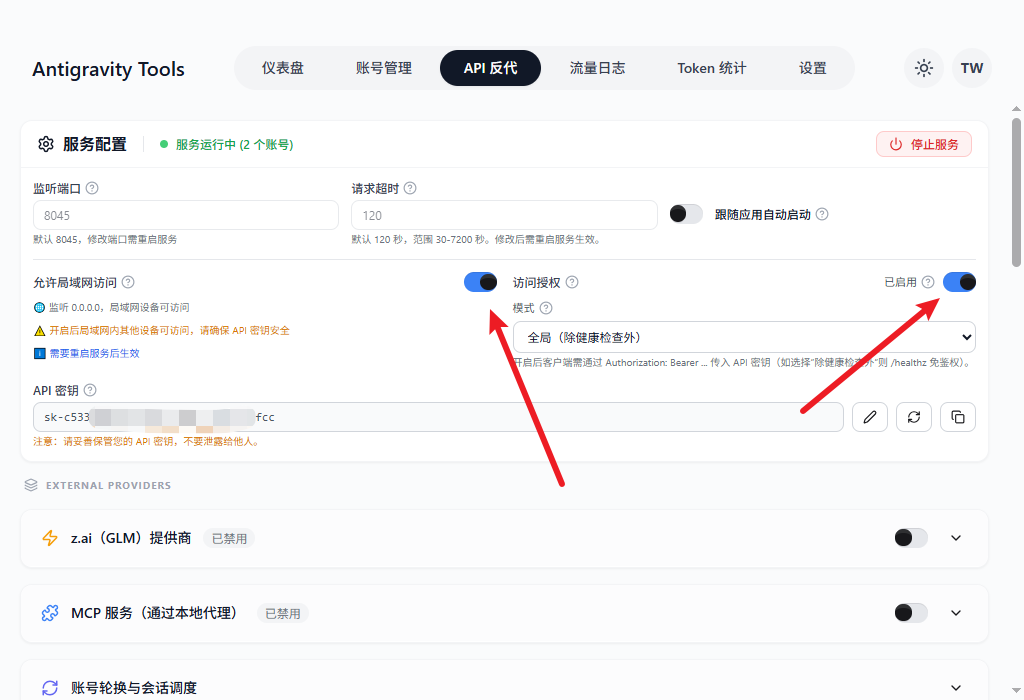The width and height of the screenshot is (1024, 700).
Task: Show help for 跟随应用自动启动
Action: (x=822, y=214)
